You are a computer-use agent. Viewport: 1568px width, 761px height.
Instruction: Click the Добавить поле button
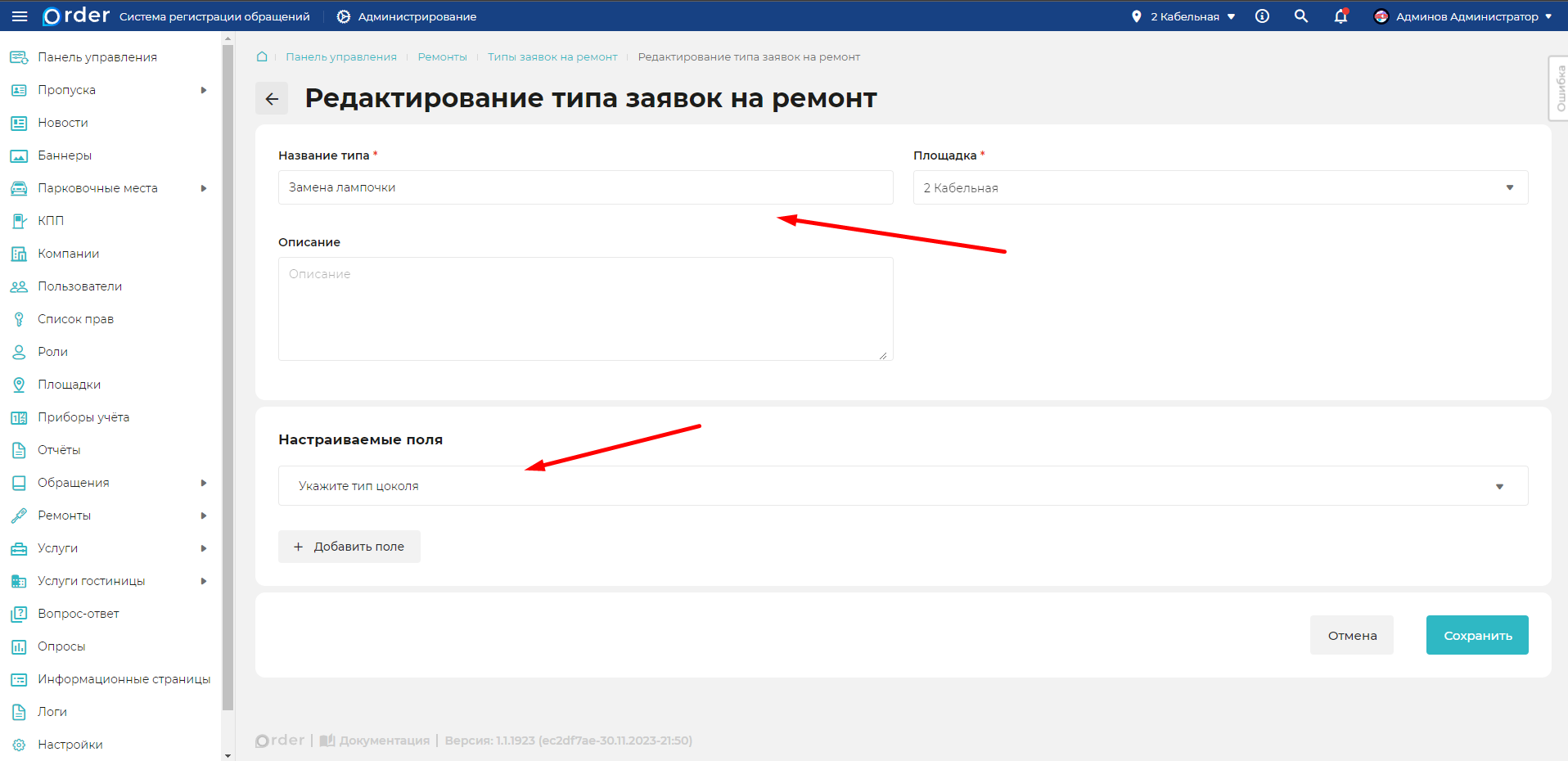(x=349, y=547)
